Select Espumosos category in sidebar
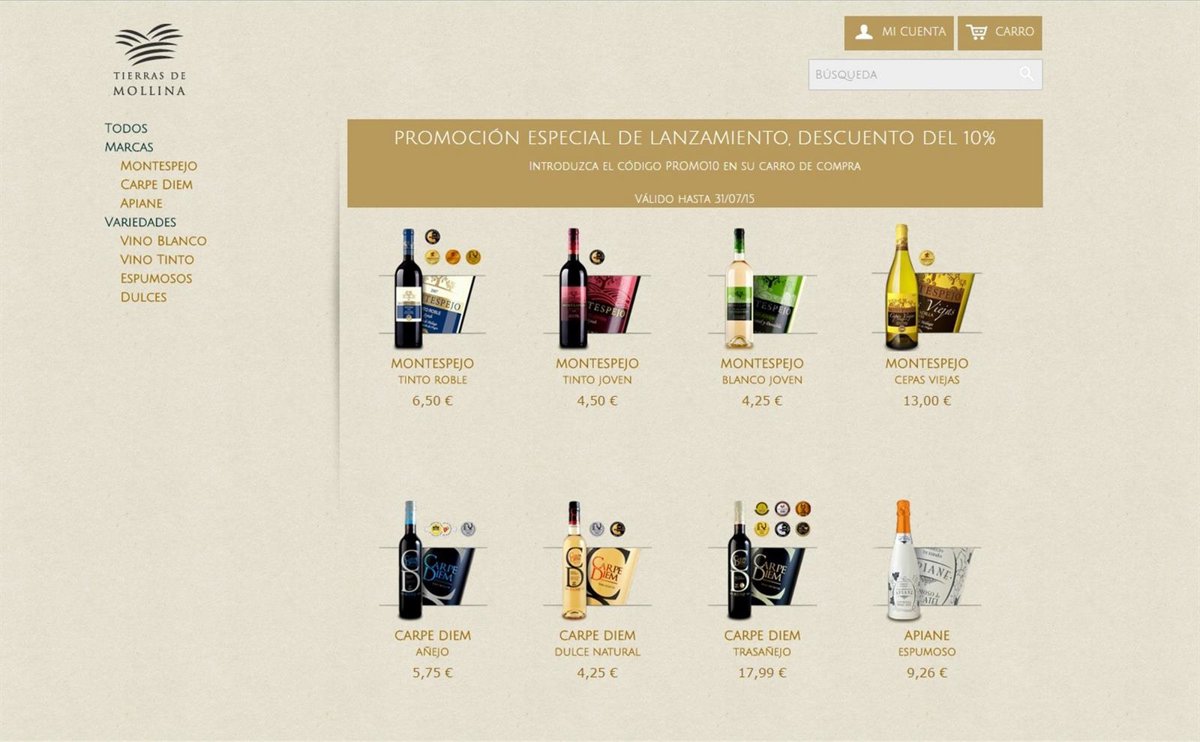This screenshot has height=742, width=1200. (x=156, y=278)
